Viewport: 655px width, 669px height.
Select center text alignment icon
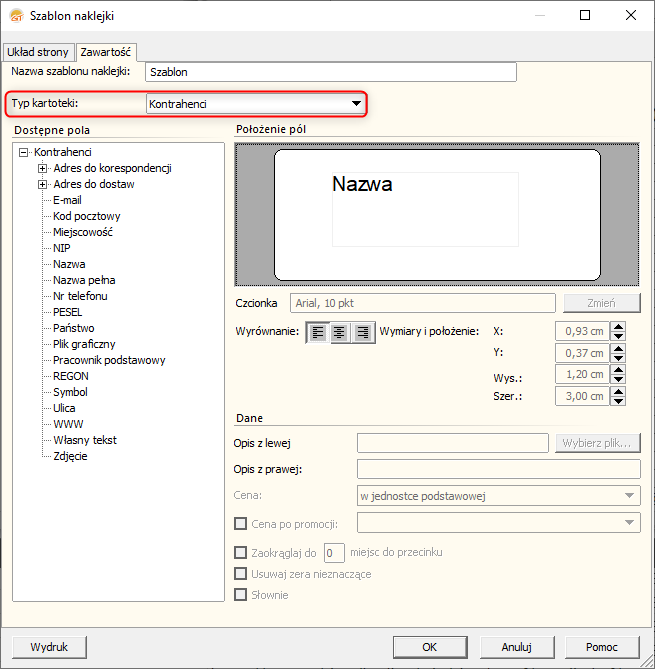339,332
